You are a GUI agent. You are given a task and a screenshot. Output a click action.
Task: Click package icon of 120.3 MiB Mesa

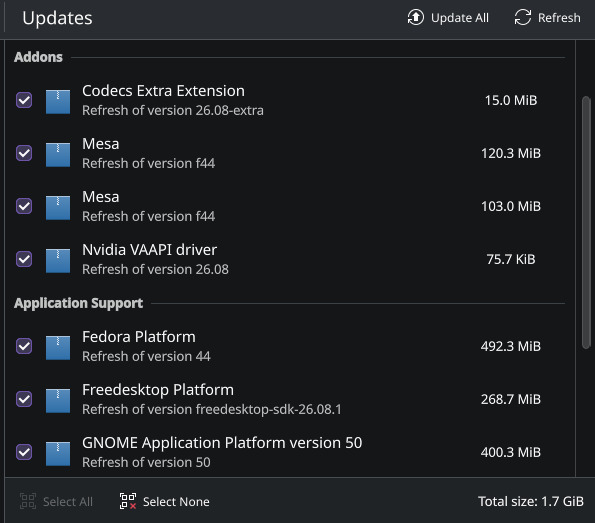pyautogui.click(x=58, y=154)
